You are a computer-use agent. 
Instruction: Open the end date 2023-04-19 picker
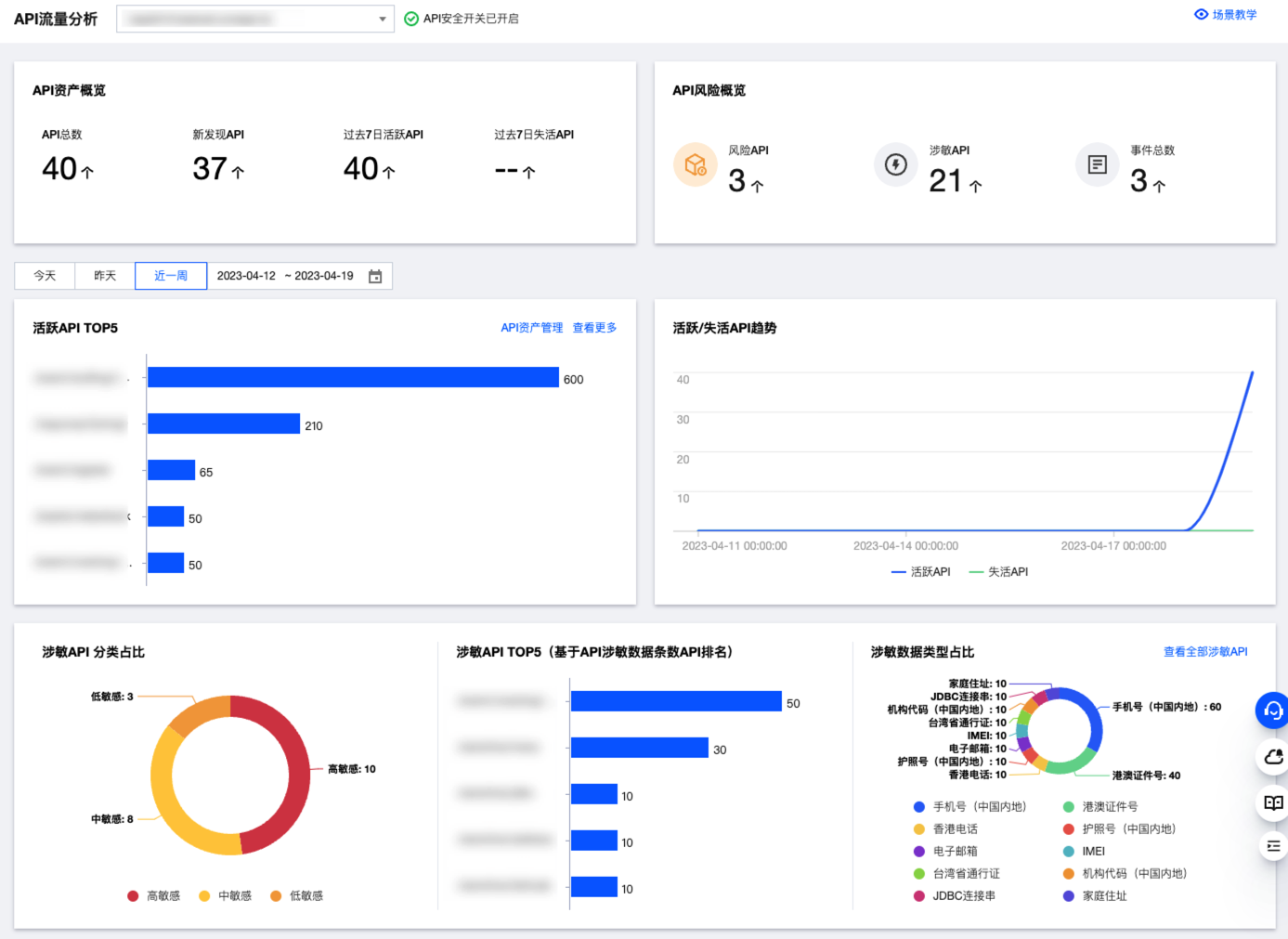pos(324,277)
